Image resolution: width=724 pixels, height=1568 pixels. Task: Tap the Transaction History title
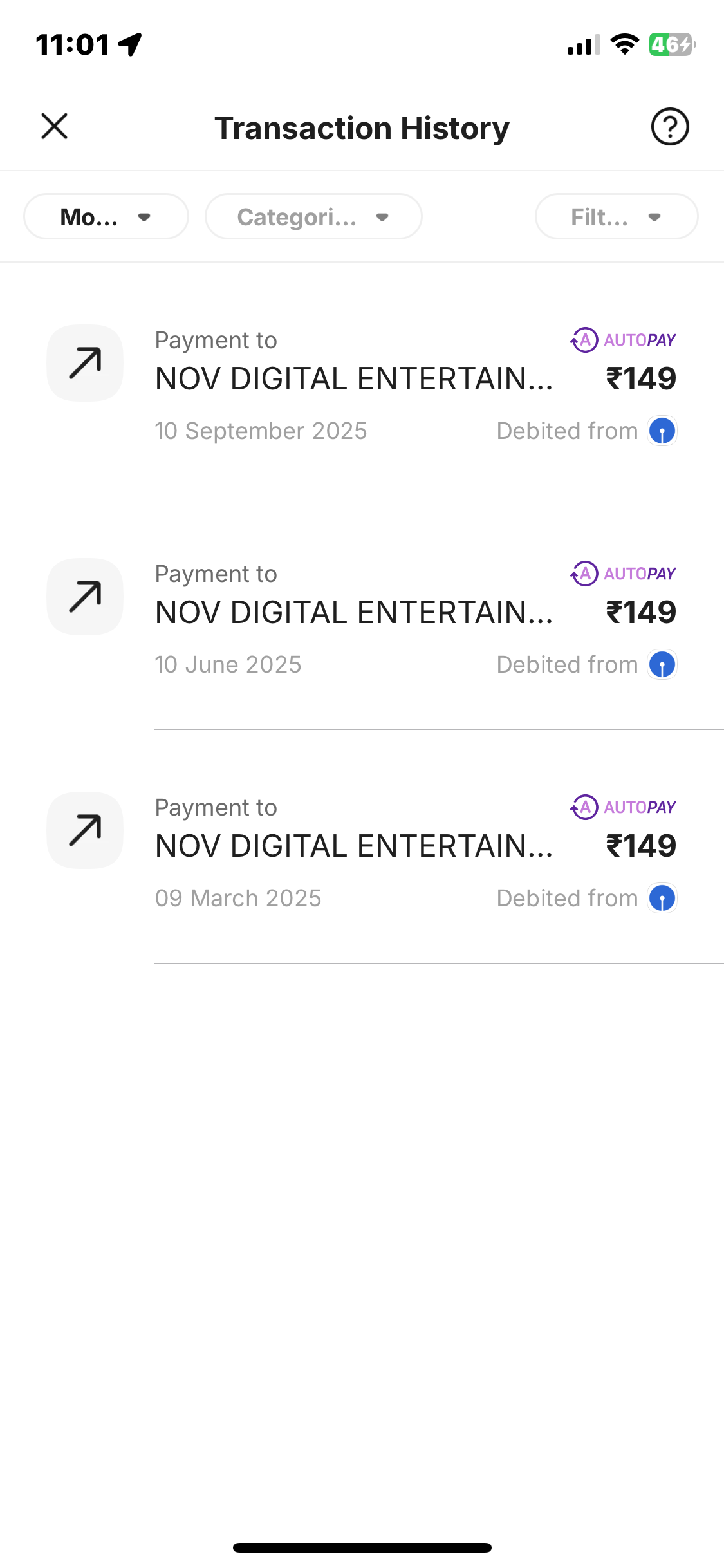click(362, 128)
